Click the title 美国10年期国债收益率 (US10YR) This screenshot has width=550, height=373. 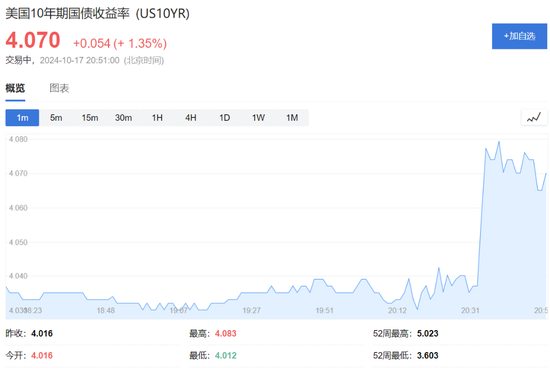pyautogui.click(x=98, y=14)
